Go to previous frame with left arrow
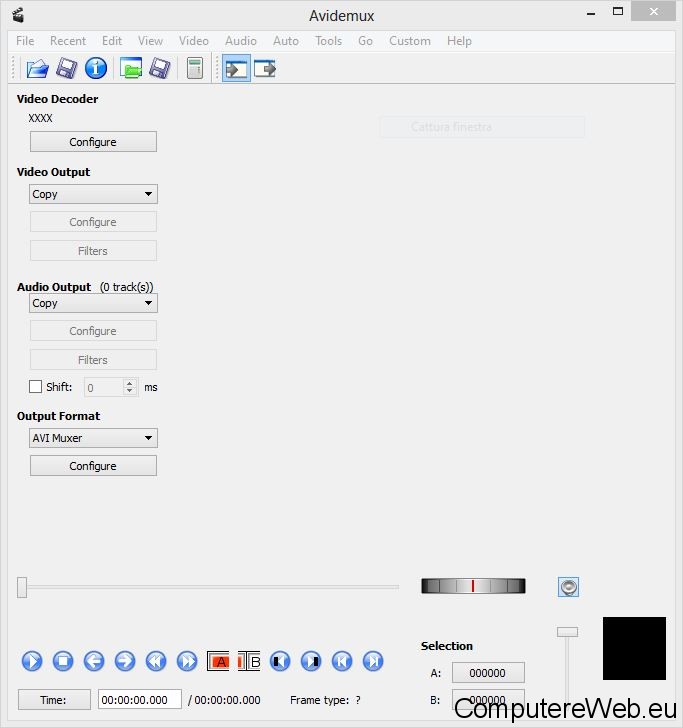Image resolution: width=683 pixels, height=728 pixels. (94, 661)
